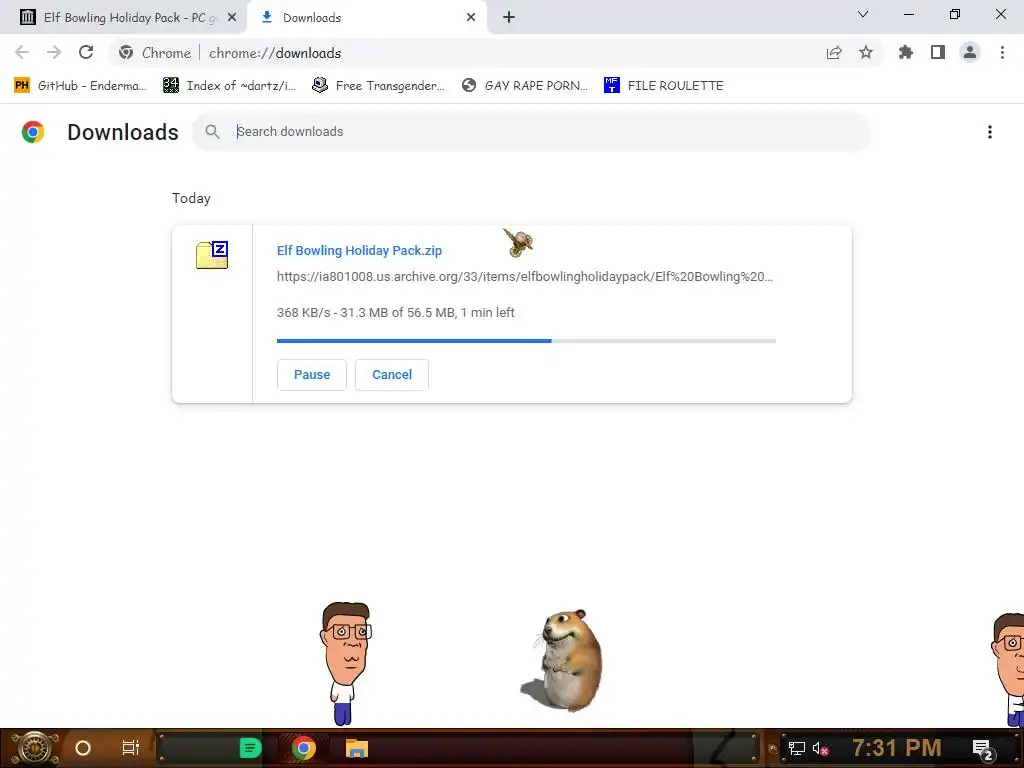The image size is (1024, 768).
Task: Open FILE ROULETTE bookmark
Action: click(664, 86)
